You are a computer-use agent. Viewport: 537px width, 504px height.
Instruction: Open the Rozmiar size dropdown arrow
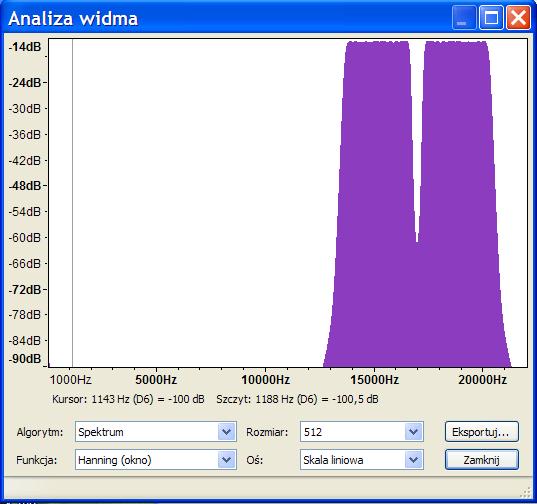point(413,432)
